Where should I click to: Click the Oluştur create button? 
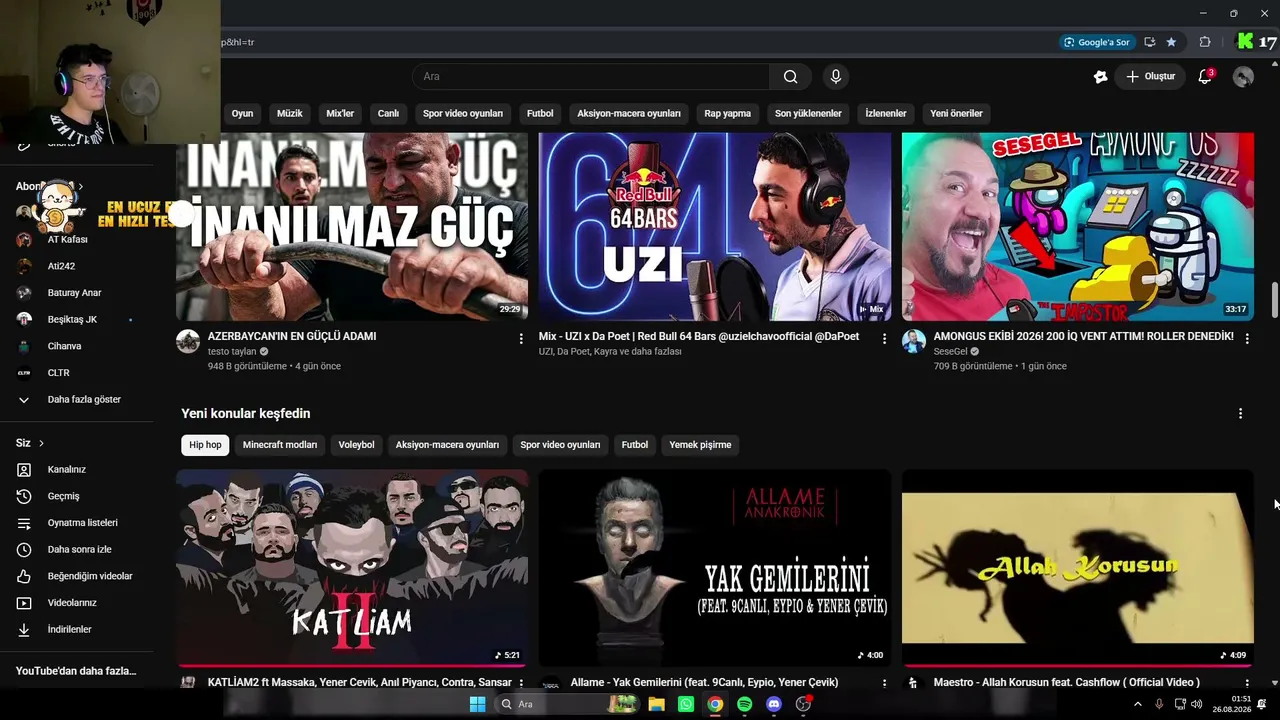point(1150,77)
